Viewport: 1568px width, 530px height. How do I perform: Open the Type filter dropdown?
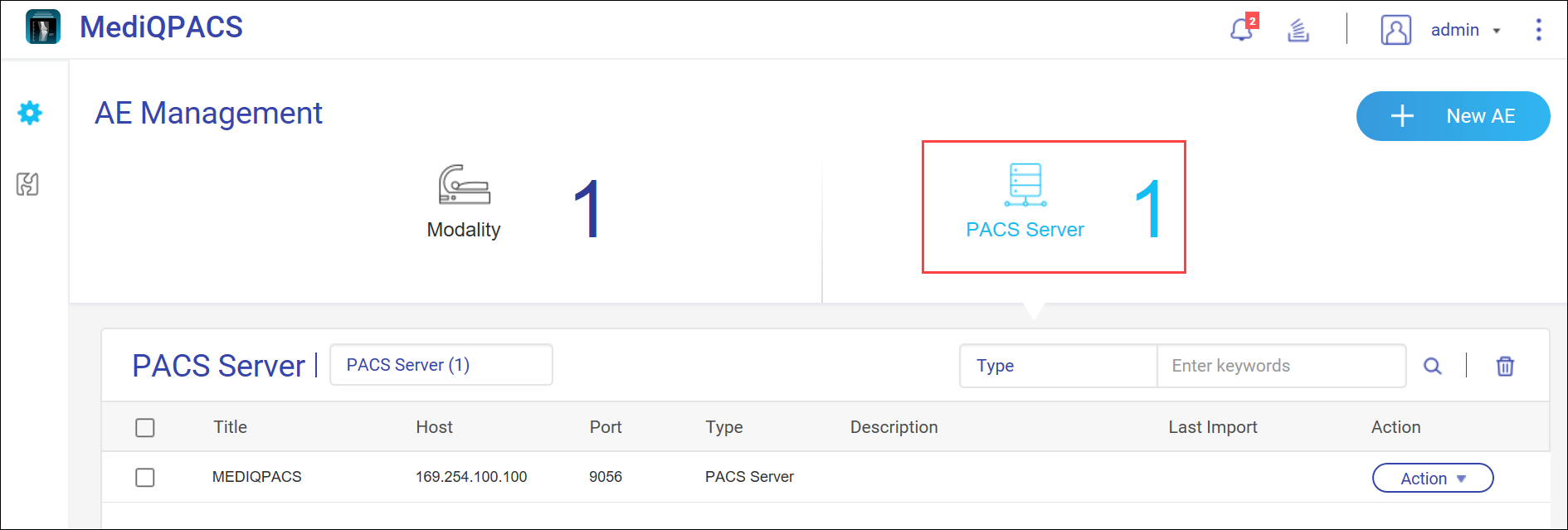point(1058,366)
